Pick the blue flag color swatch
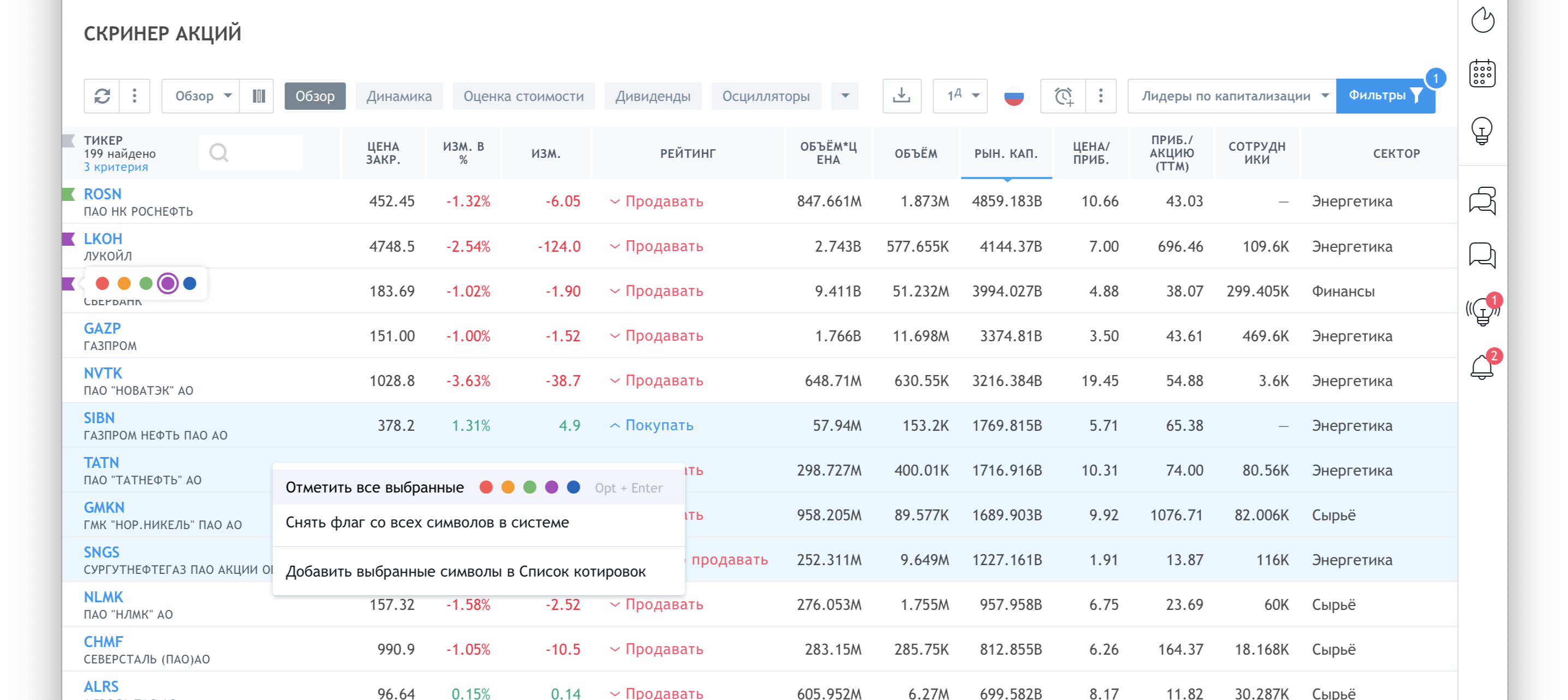This screenshot has height=700, width=1568. 190,283
